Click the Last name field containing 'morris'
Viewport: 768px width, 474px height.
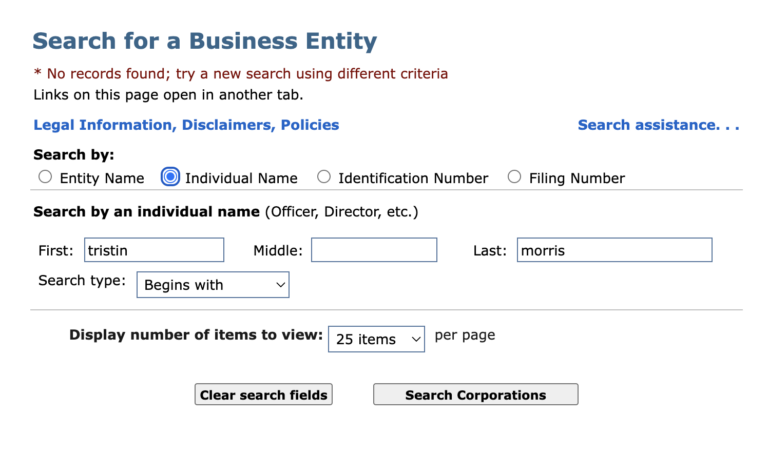614,250
